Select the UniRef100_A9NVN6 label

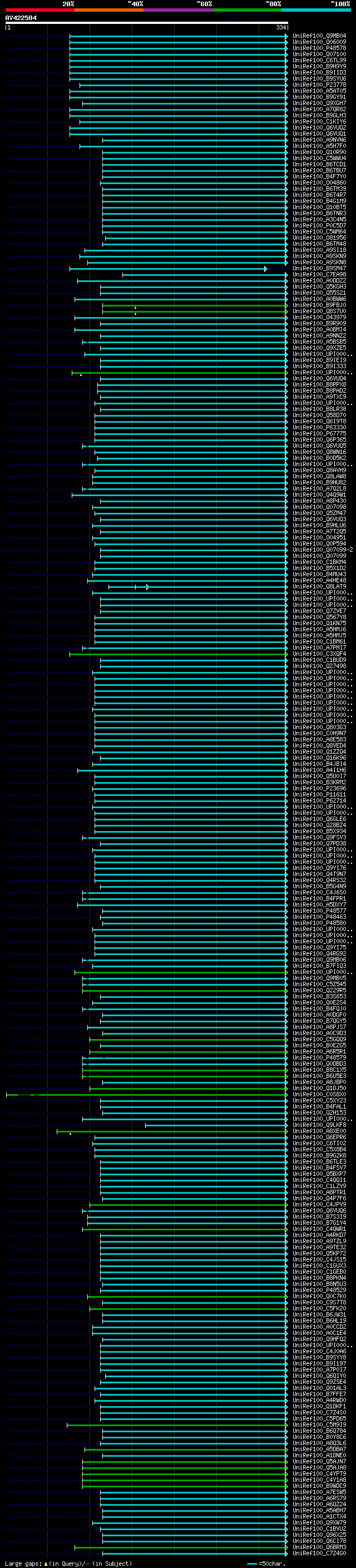pyautogui.click(x=319, y=140)
